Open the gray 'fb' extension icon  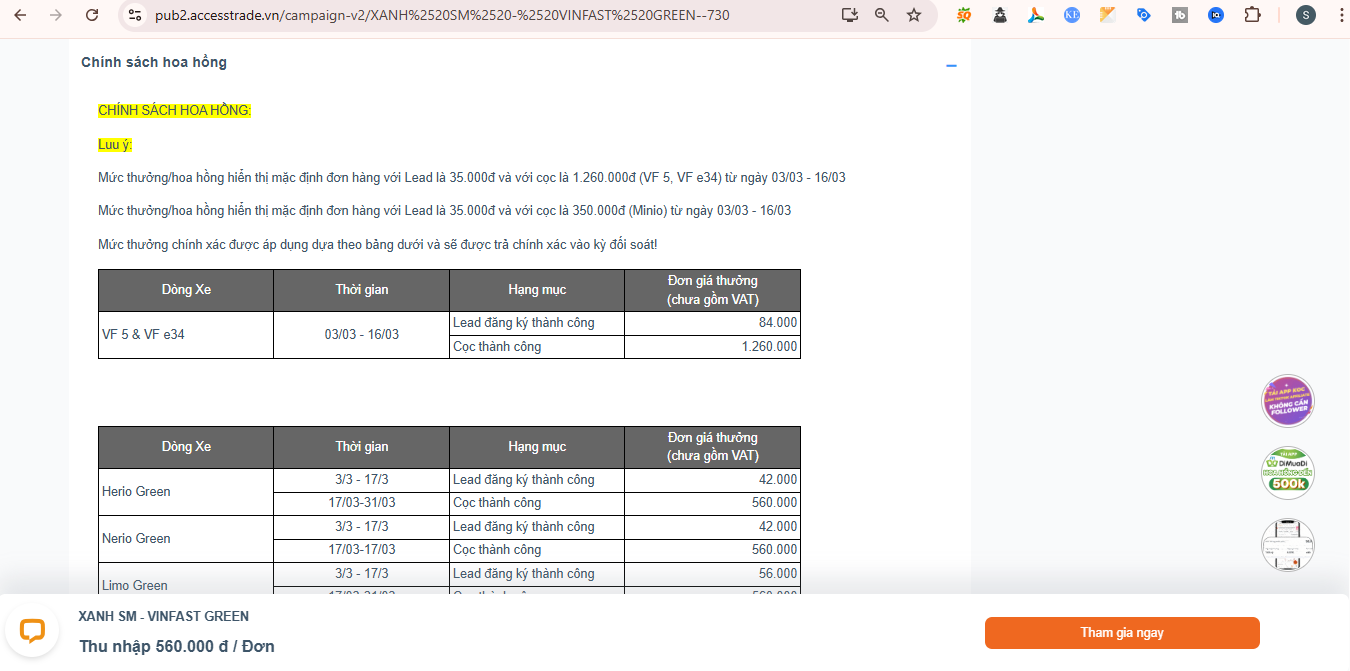[x=1180, y=15]
